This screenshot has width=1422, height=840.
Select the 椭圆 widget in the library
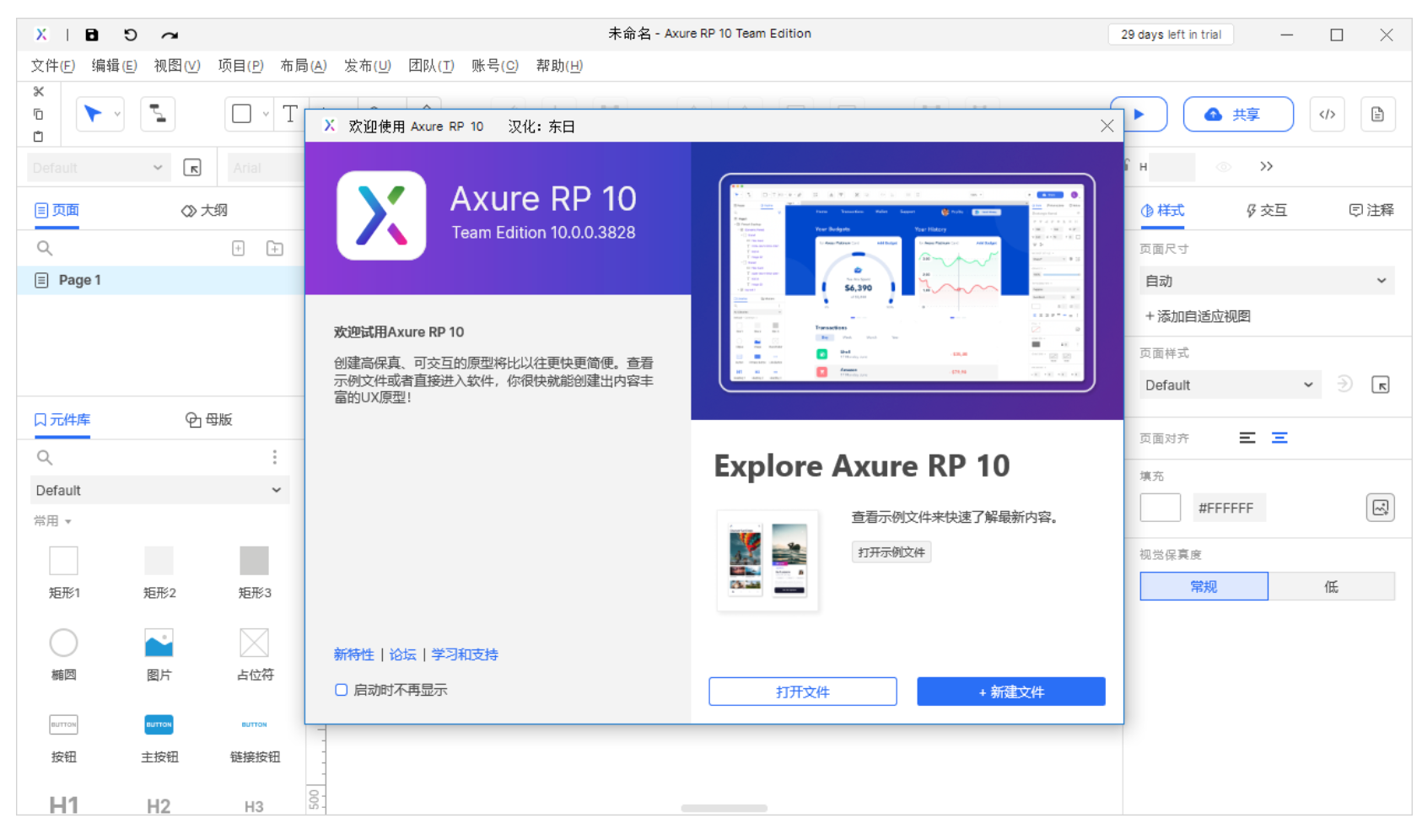[x=63, y=642]
